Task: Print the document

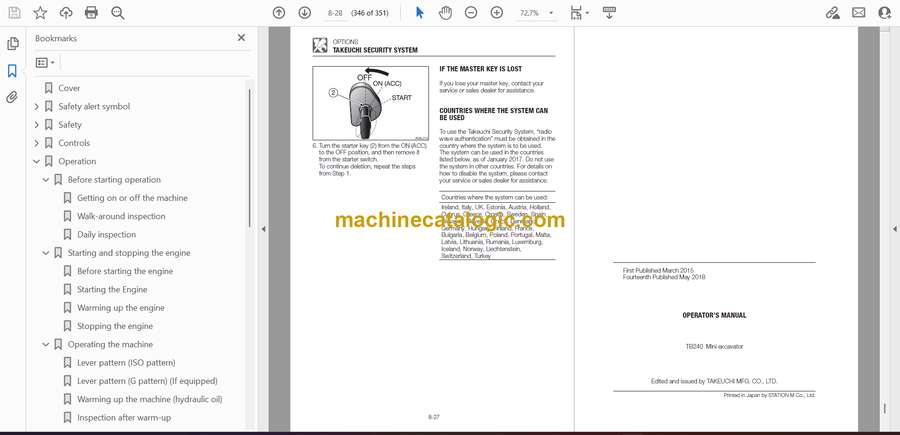Action: pos(91,13)
